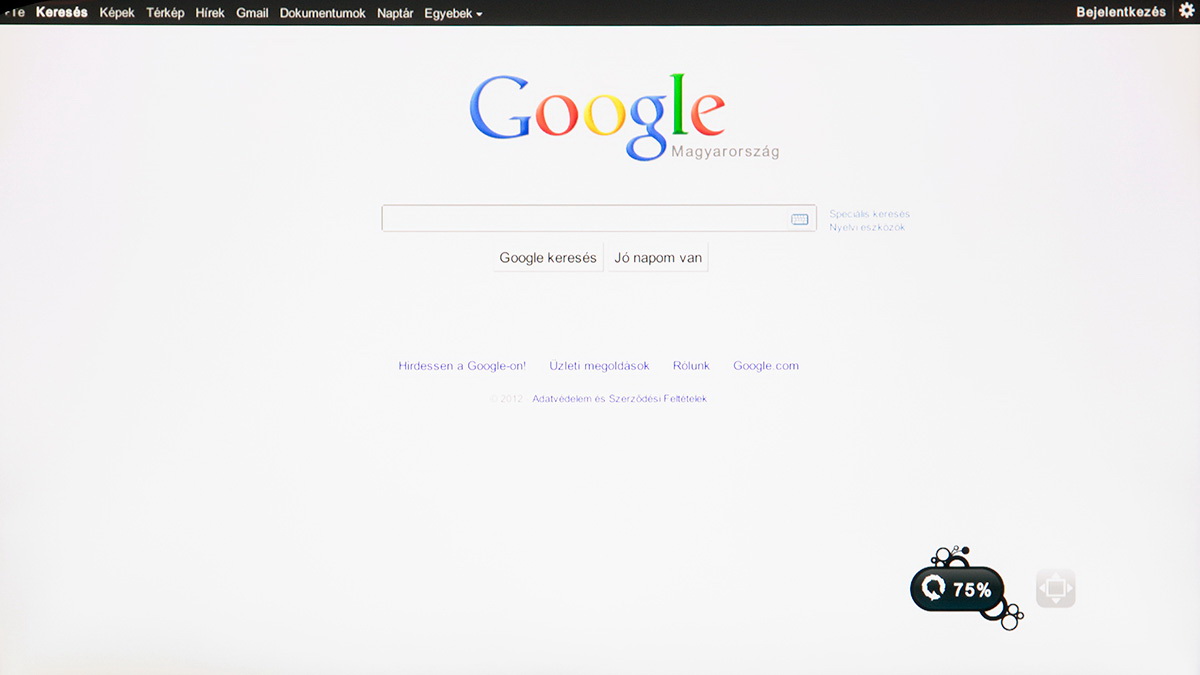Screen dimensions: 1200x675
Task: Go to Hírek in the top bar
Action: coord(210,13)
